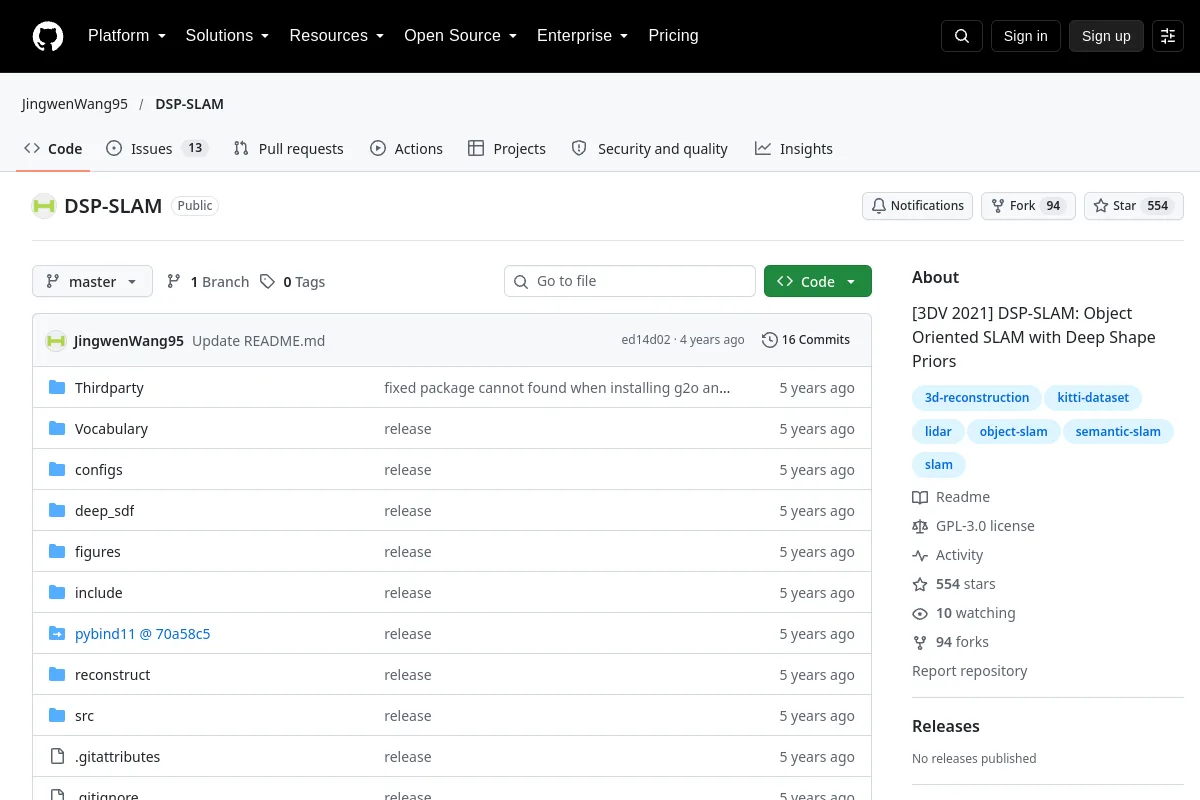Open the Update README.md commit message
Image resolution: width=1200 pixels, height=800 pixels.
(x=258, y=341)
